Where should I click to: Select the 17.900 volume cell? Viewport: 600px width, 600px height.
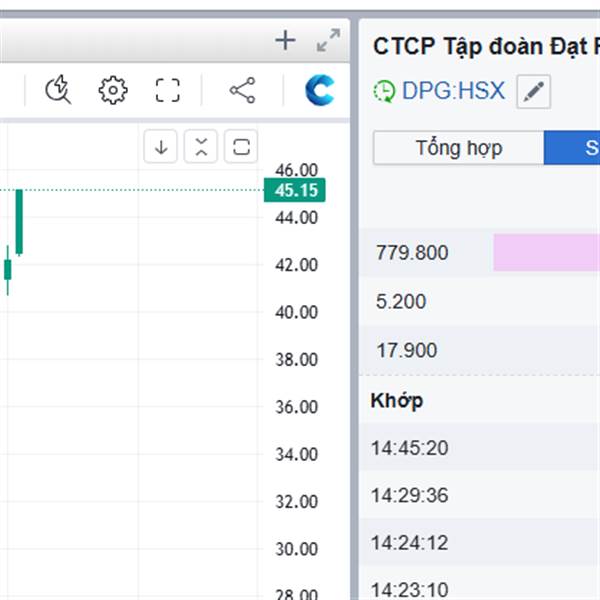[x=406, y=350]
